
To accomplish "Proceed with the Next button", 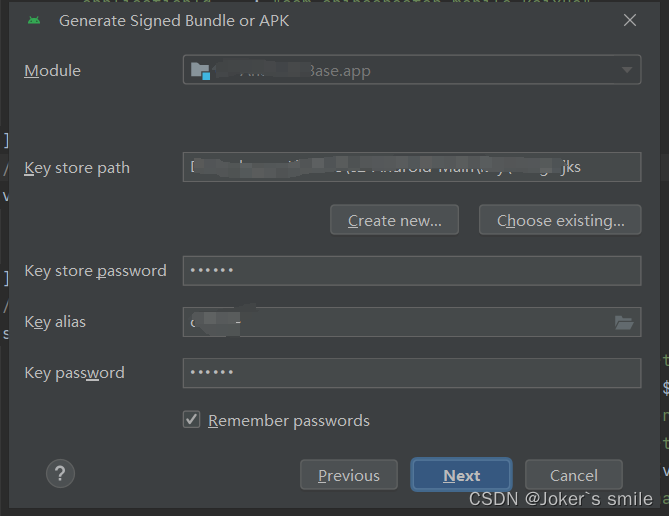I will [461, 475].
